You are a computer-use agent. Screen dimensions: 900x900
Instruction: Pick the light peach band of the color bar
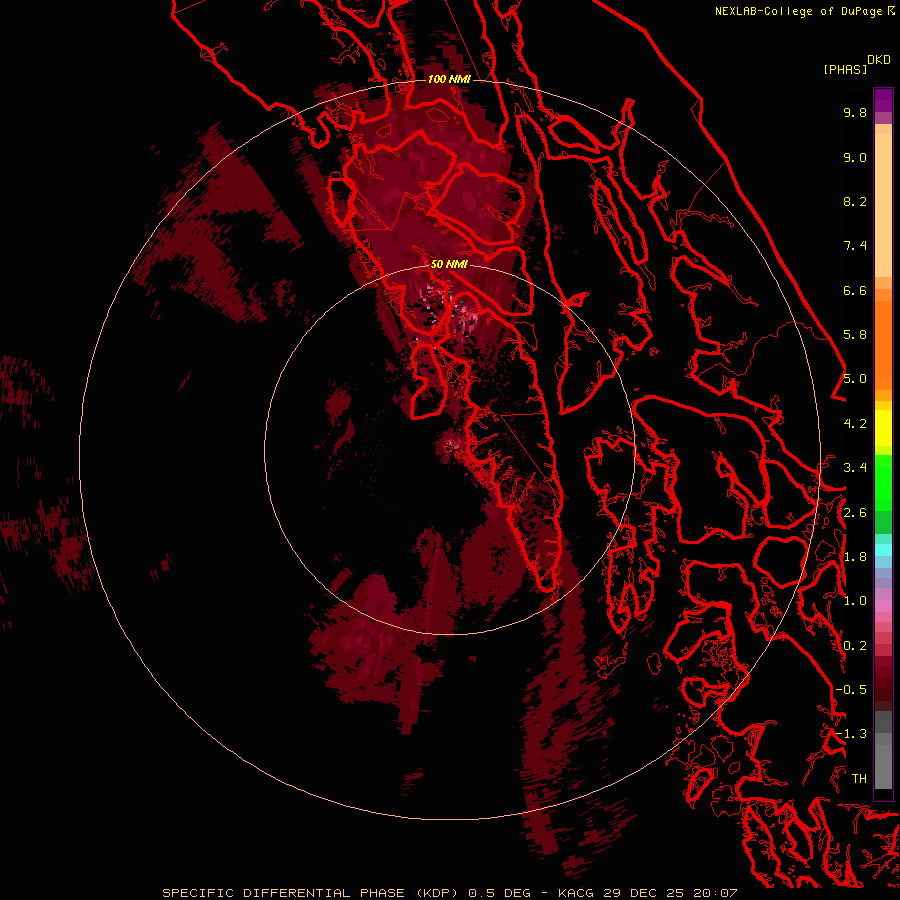[883, 205]
